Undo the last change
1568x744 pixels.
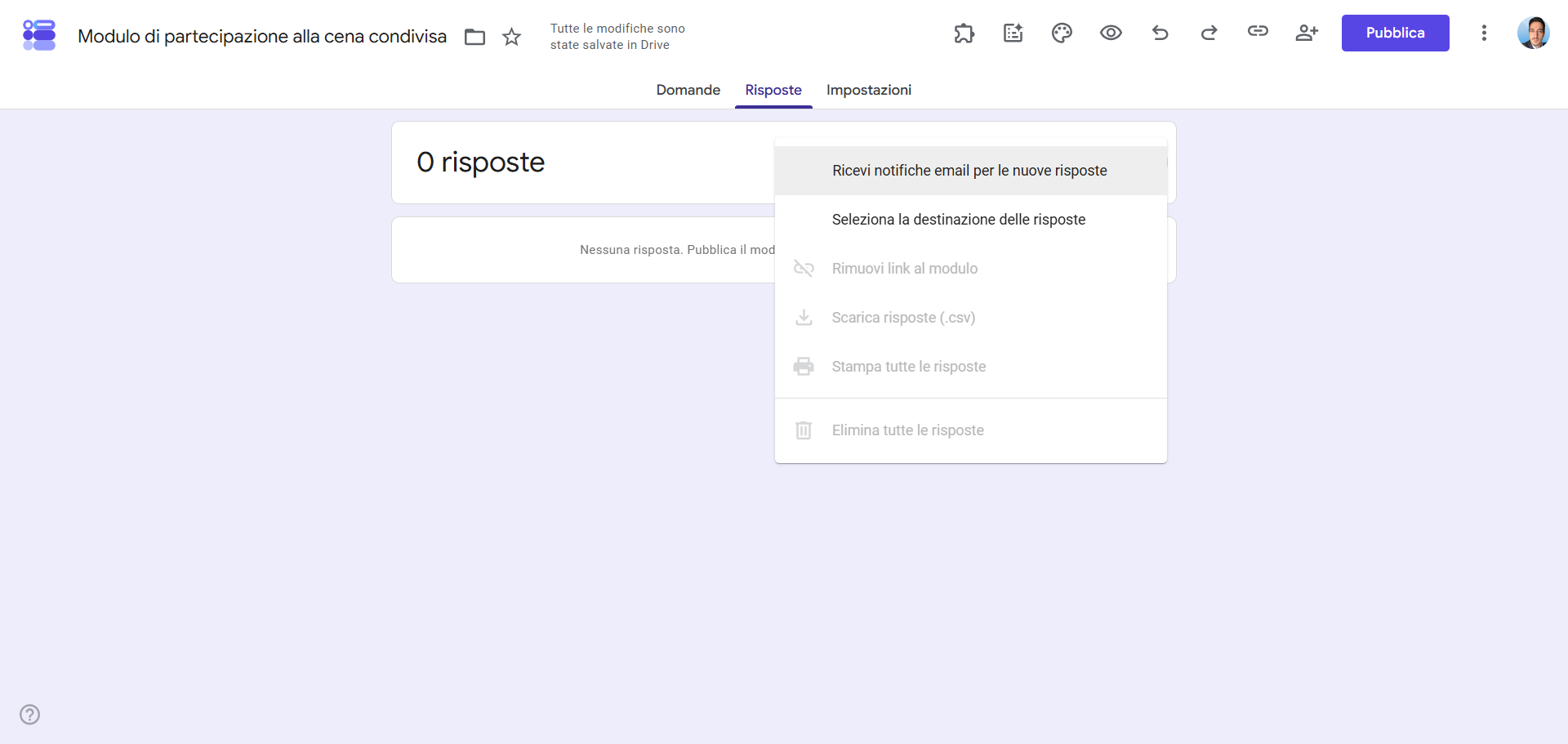tap(1160, 33)
